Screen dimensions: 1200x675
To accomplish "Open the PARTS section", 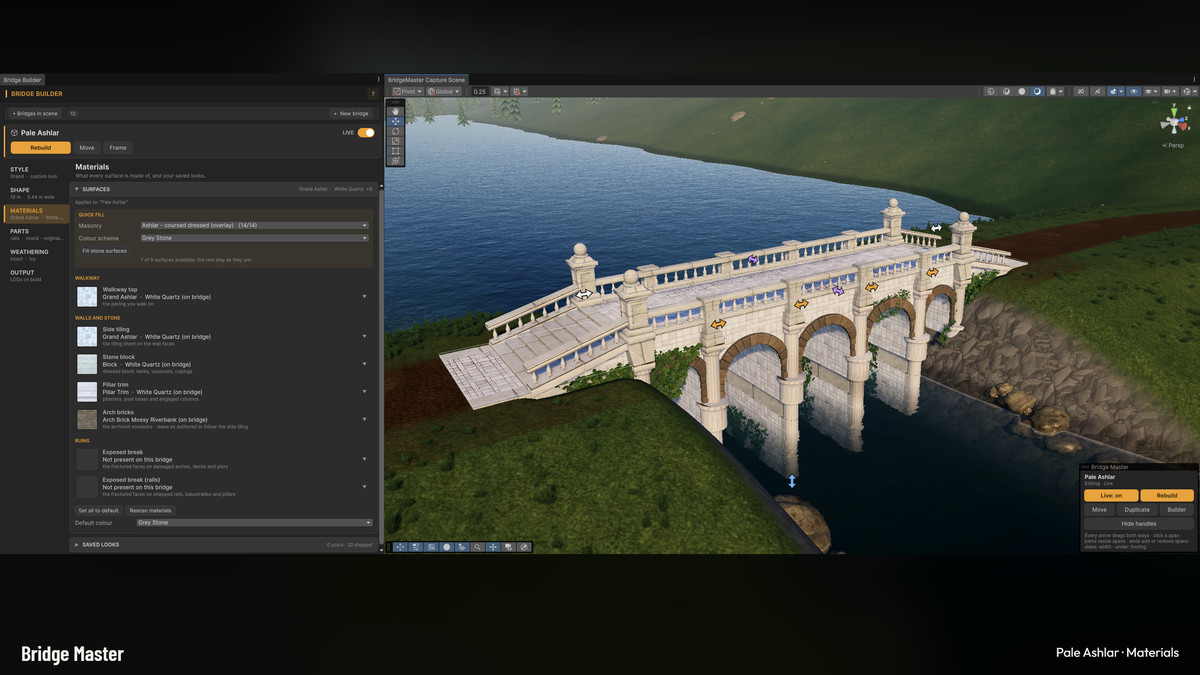I will (x=36, y=234).
